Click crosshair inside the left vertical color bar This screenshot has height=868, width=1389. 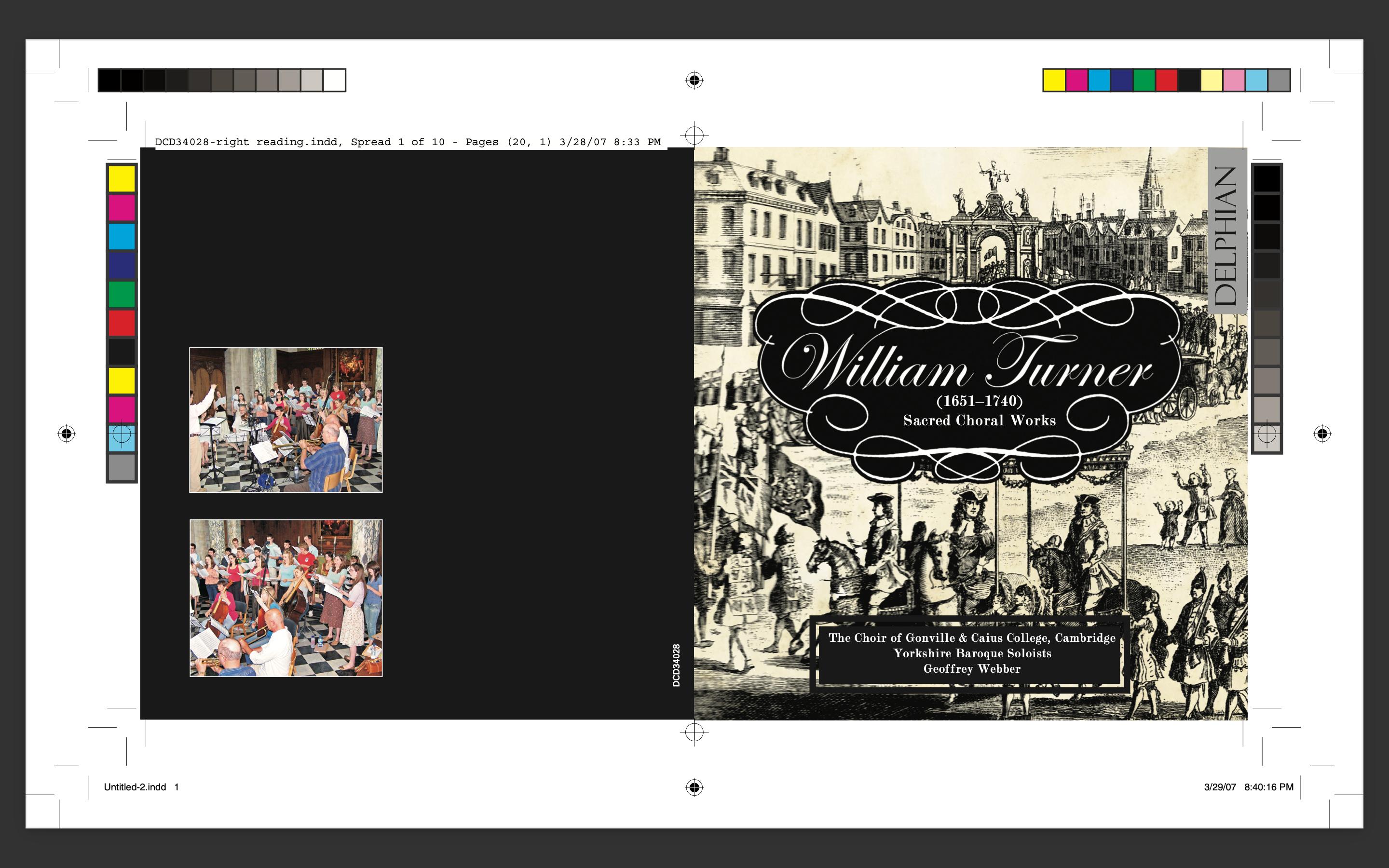click(x=122, y=434)
